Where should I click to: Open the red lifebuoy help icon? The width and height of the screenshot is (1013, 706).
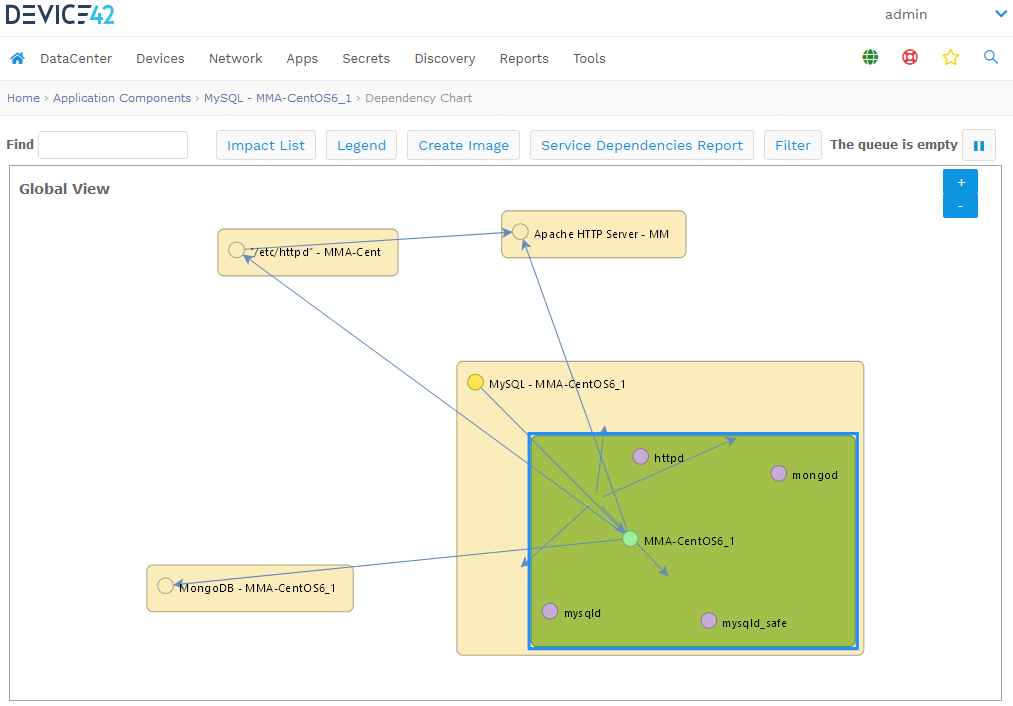(910, 57)
